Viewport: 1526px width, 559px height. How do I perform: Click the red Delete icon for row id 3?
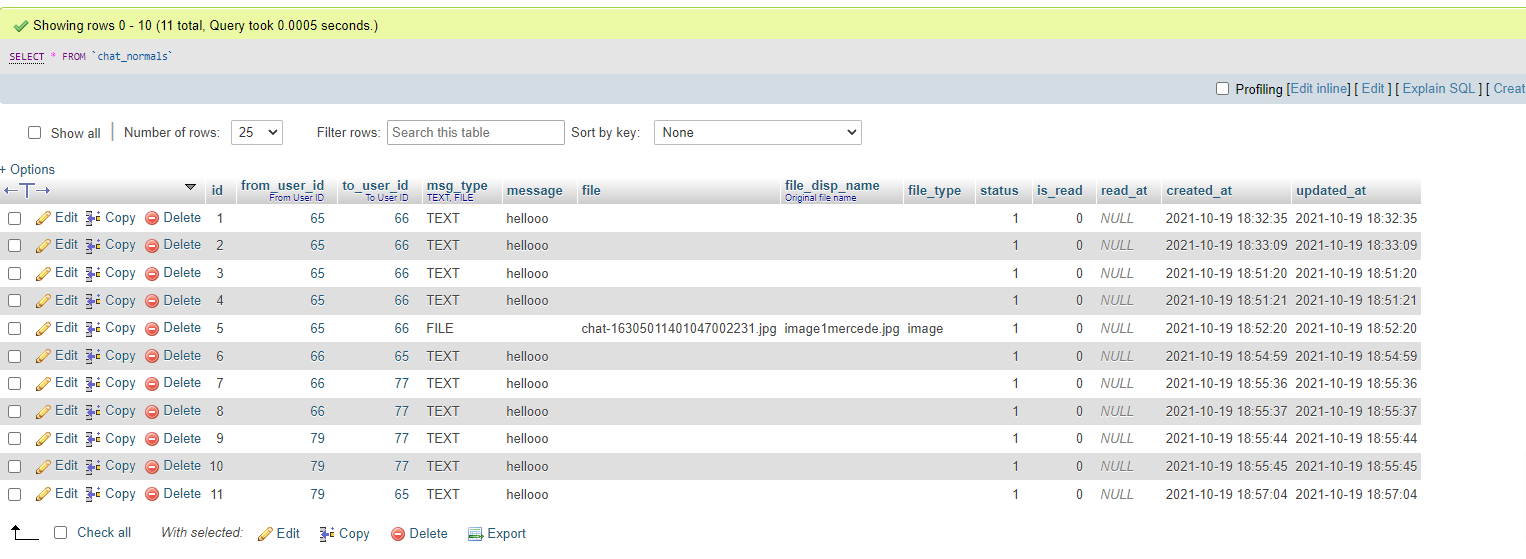click(x=152, y=273)
